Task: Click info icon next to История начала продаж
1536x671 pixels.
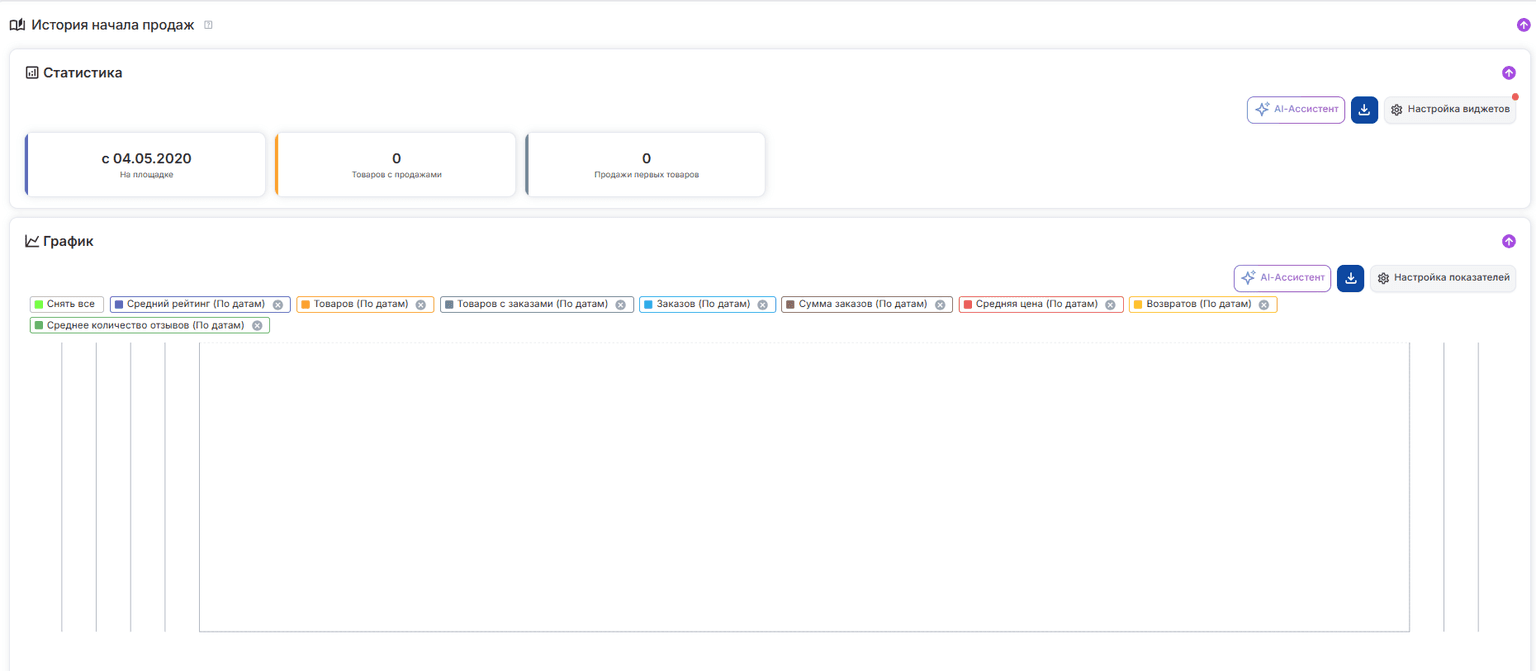Action: pyautogui.click(x=208, y=25)
